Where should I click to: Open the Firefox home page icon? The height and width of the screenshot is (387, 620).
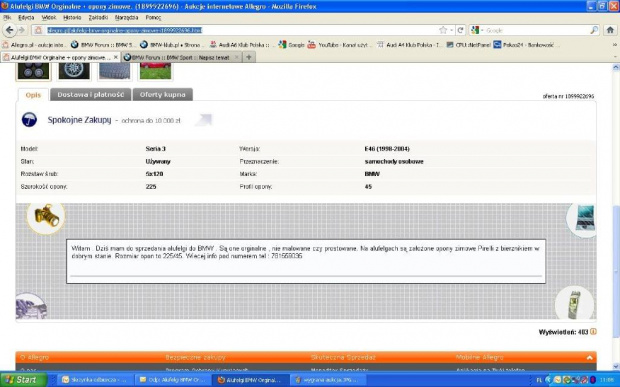click(x=610, y=30)
